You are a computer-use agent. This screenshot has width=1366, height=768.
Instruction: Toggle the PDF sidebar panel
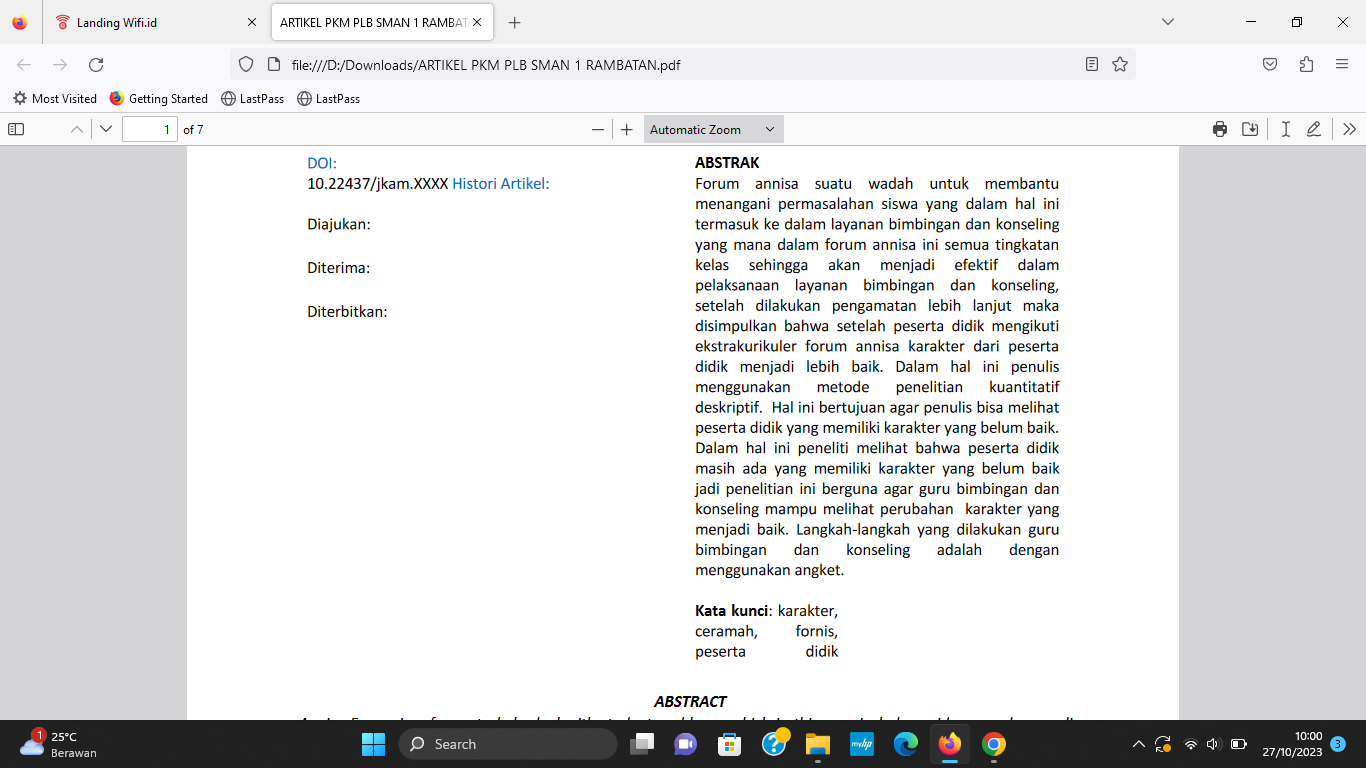coord(16,129)
